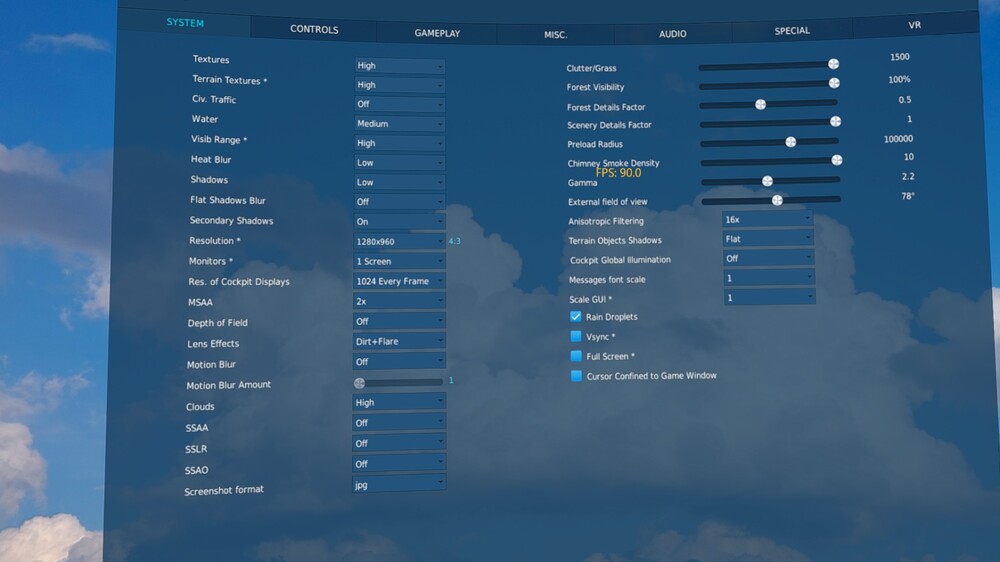Click the Forest Details Factor slider handle
This screenshot has width=1000, height=562.
point(760,104)
